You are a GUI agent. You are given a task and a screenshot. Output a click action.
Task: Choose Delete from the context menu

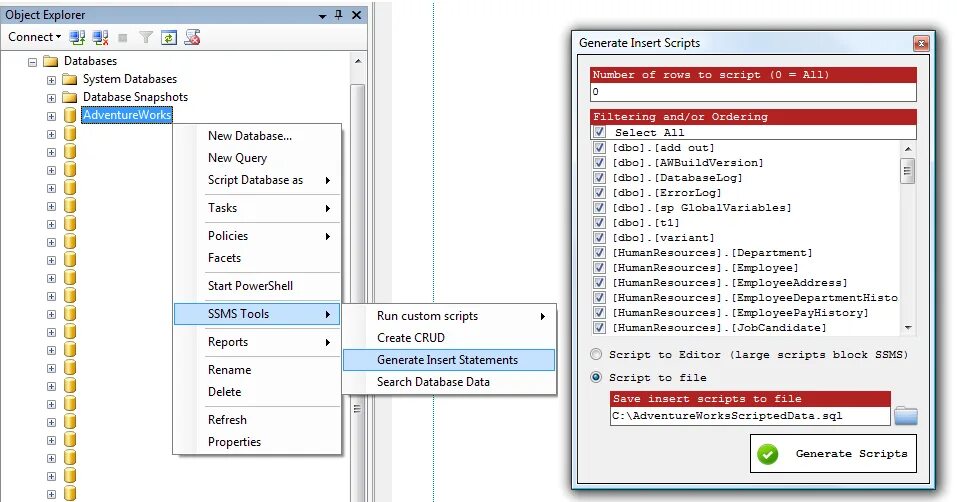click(257, 392)
